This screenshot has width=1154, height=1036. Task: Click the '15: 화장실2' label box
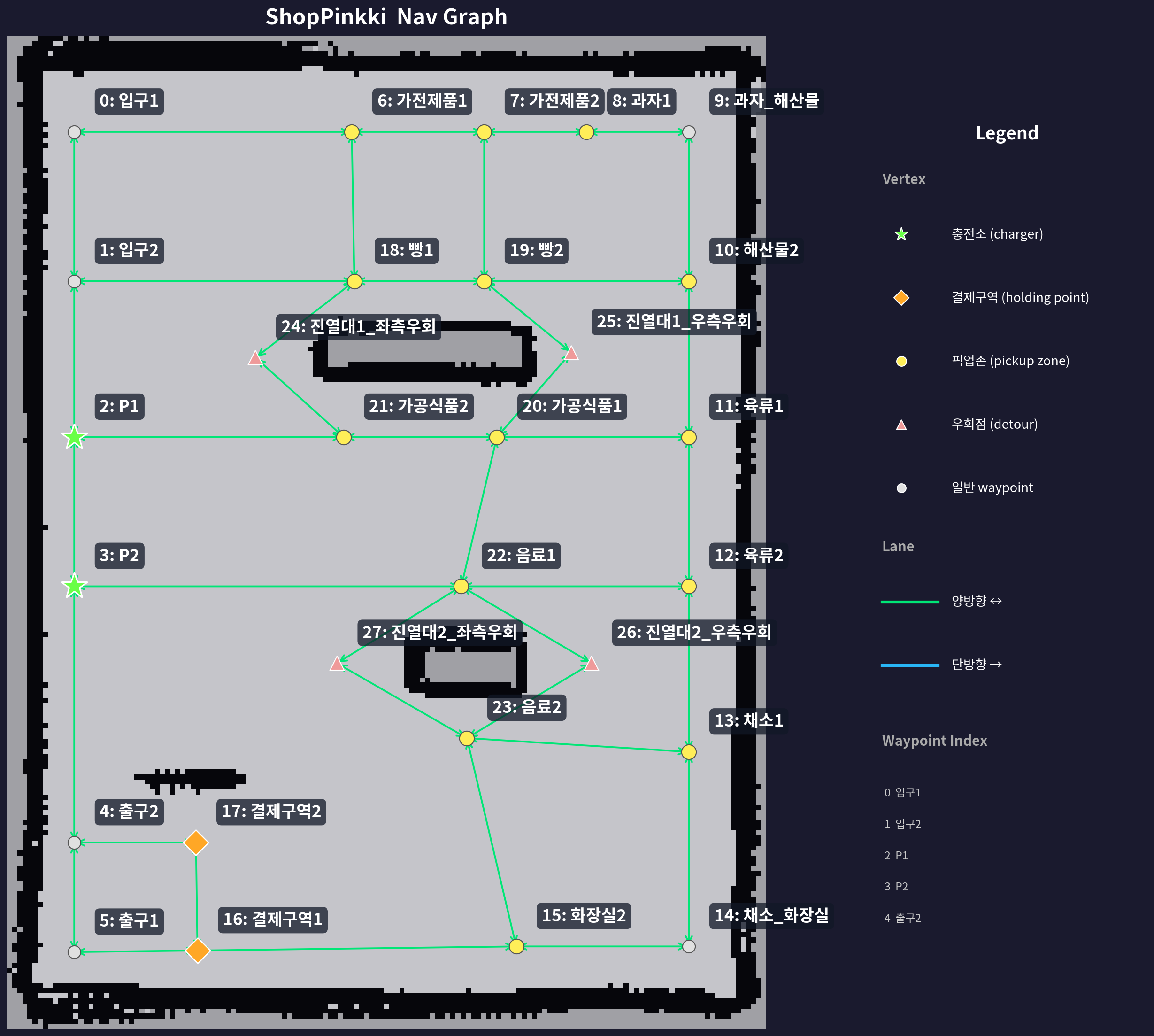click(584, 916)
